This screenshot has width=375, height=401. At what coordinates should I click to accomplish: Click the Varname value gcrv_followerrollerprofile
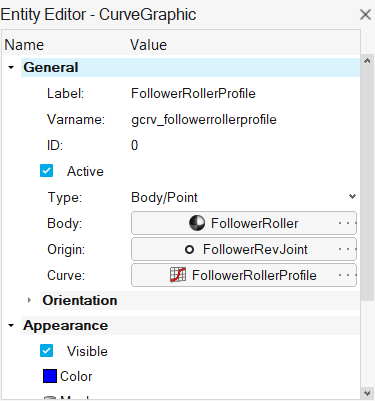coord(204,119)
